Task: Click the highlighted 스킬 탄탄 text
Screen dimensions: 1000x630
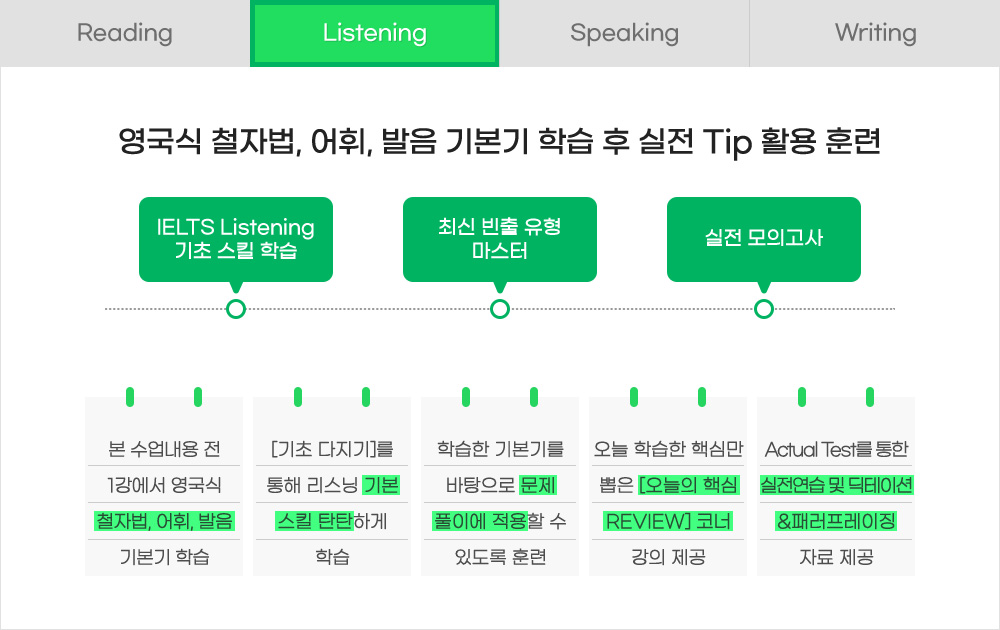Action: pos(314,521)
